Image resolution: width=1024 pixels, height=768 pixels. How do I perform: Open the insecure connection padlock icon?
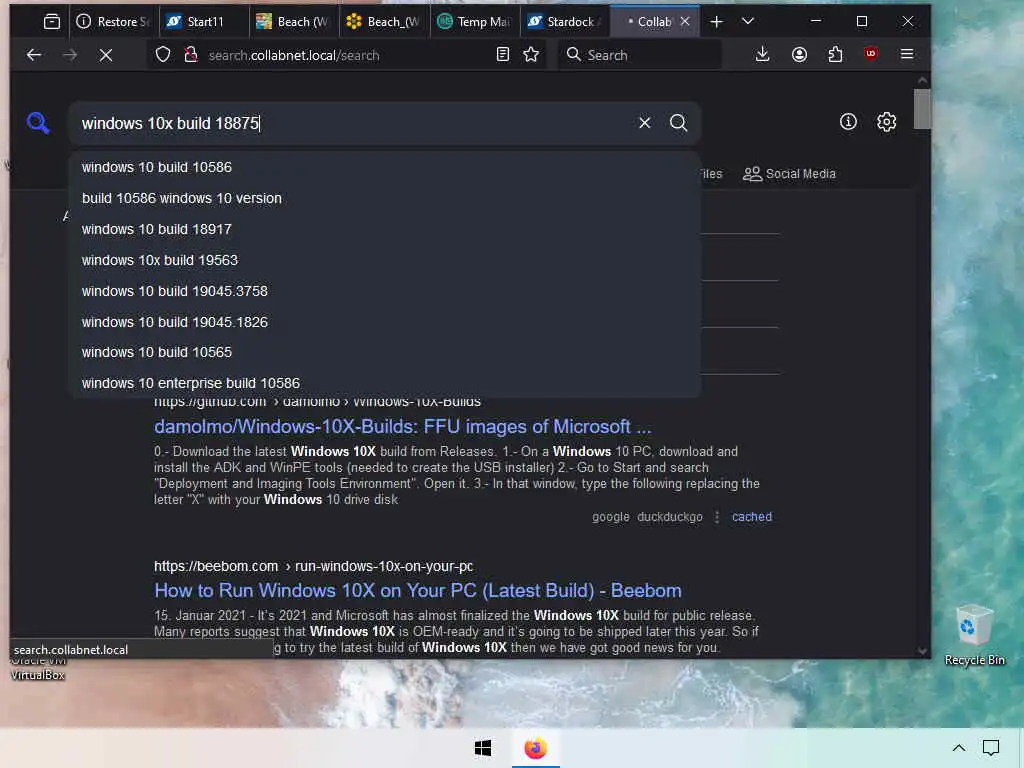pyautogui.click(x=191, y=55)
